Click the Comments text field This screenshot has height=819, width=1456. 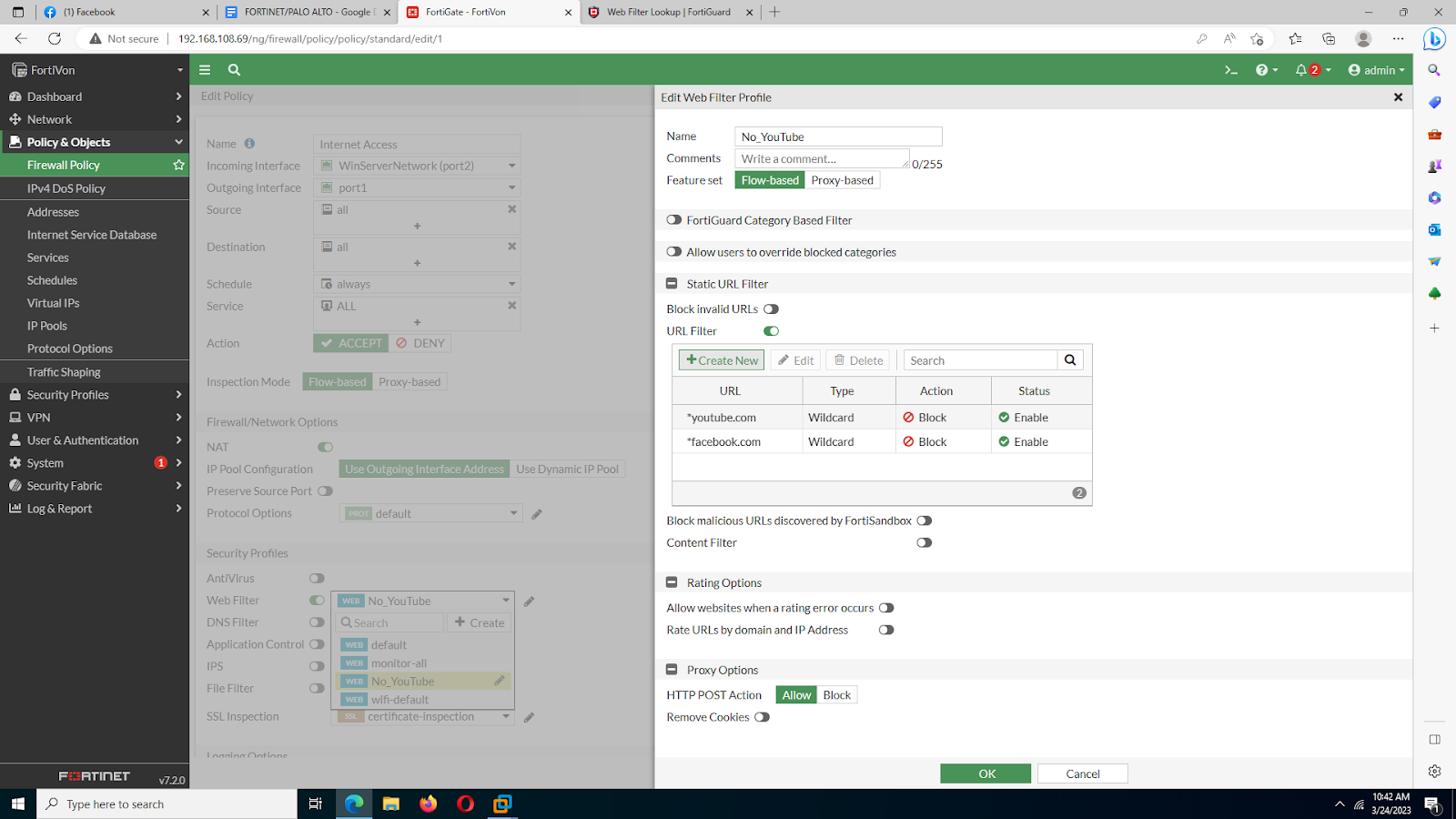(822, 158)
